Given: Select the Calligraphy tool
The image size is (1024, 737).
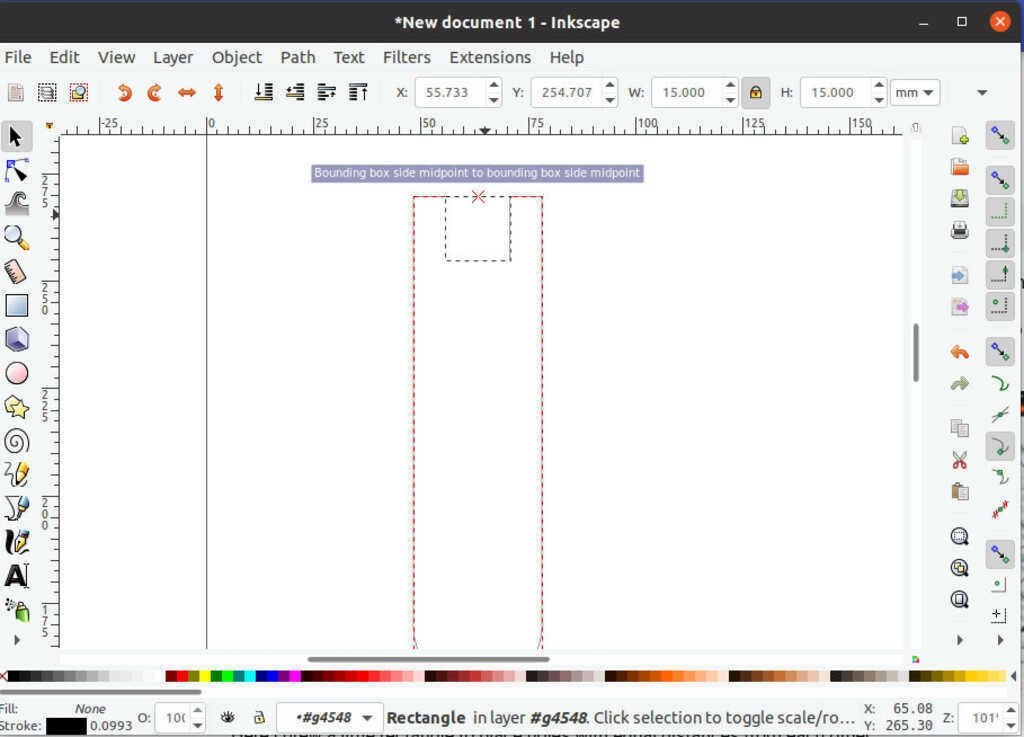Looking at the screenshot, I should click(16, 542).
